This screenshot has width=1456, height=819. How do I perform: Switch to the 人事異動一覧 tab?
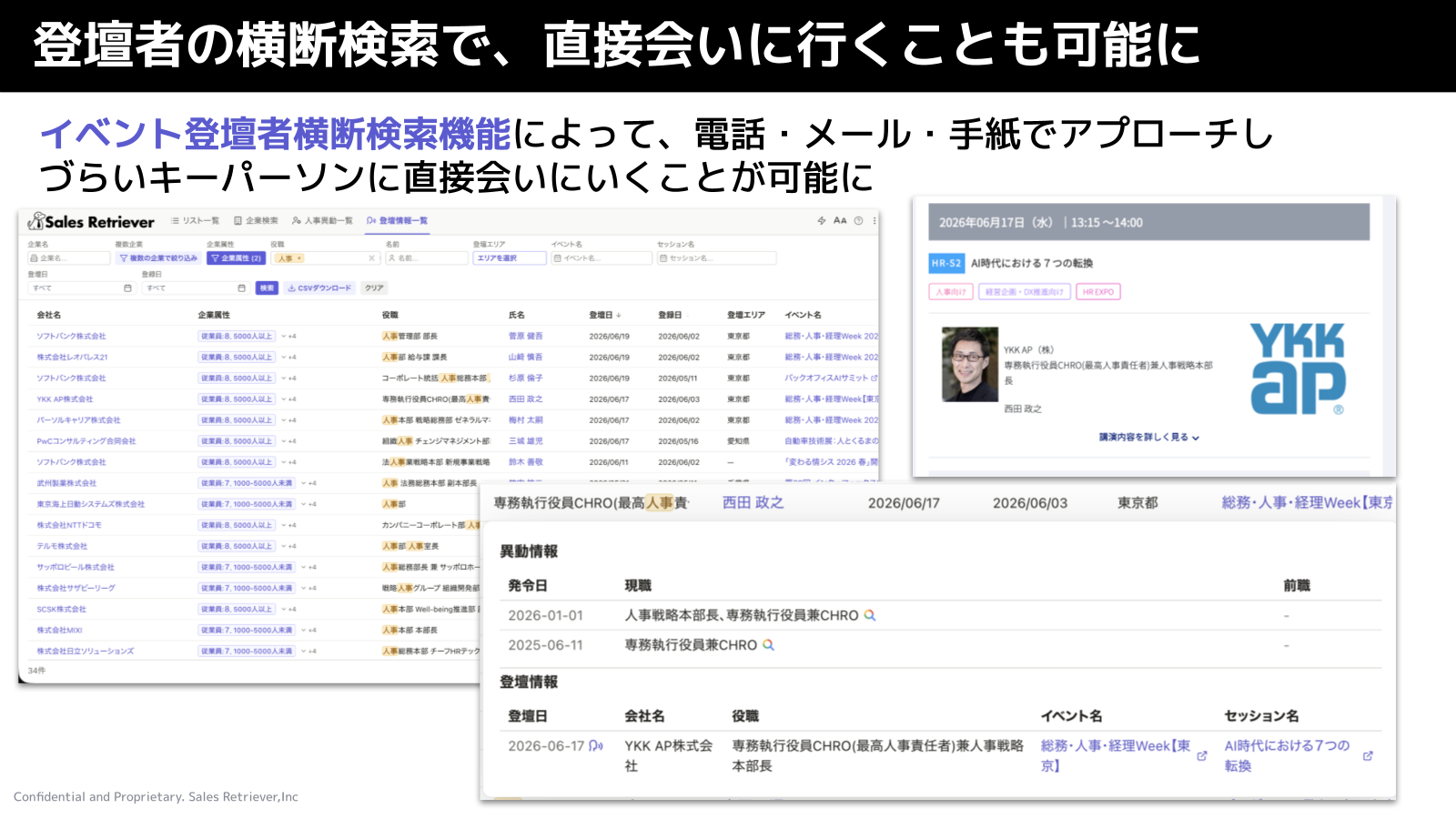[322, 220]
